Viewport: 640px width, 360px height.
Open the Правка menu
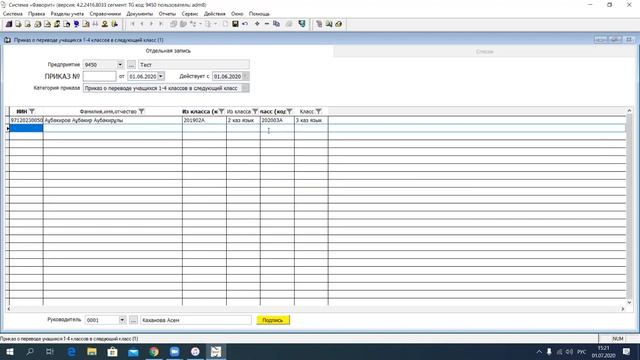pyautogui.click(x=37, y=14)
